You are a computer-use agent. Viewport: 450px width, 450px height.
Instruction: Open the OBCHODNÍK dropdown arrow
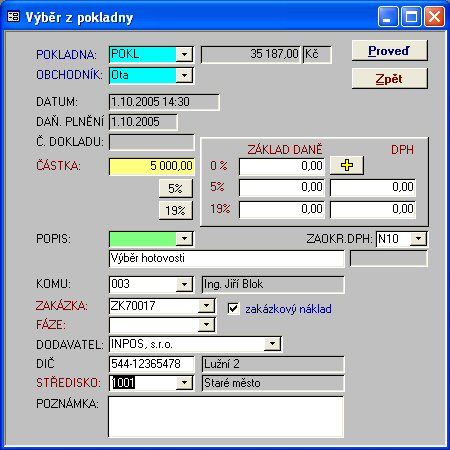tap(184, 75)
